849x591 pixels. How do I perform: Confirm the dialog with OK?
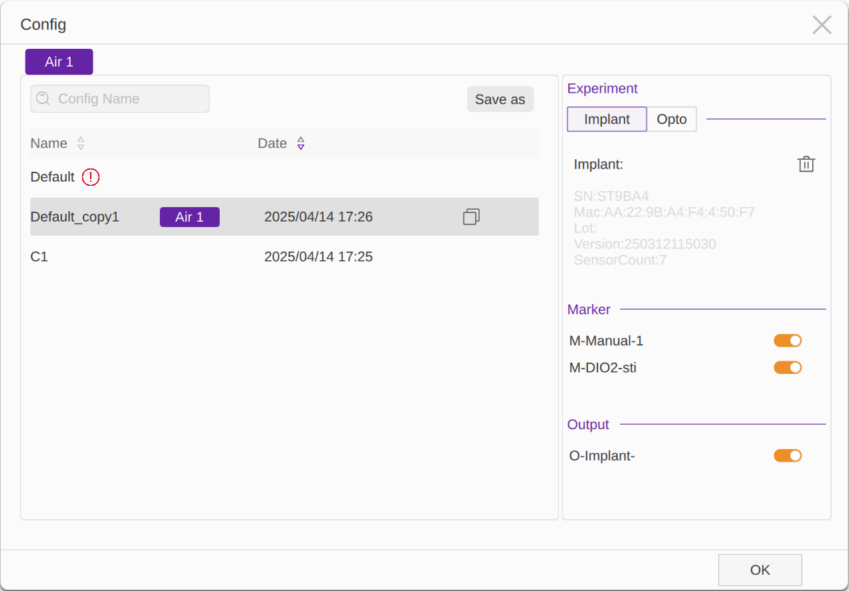click(x=760, y=570)
